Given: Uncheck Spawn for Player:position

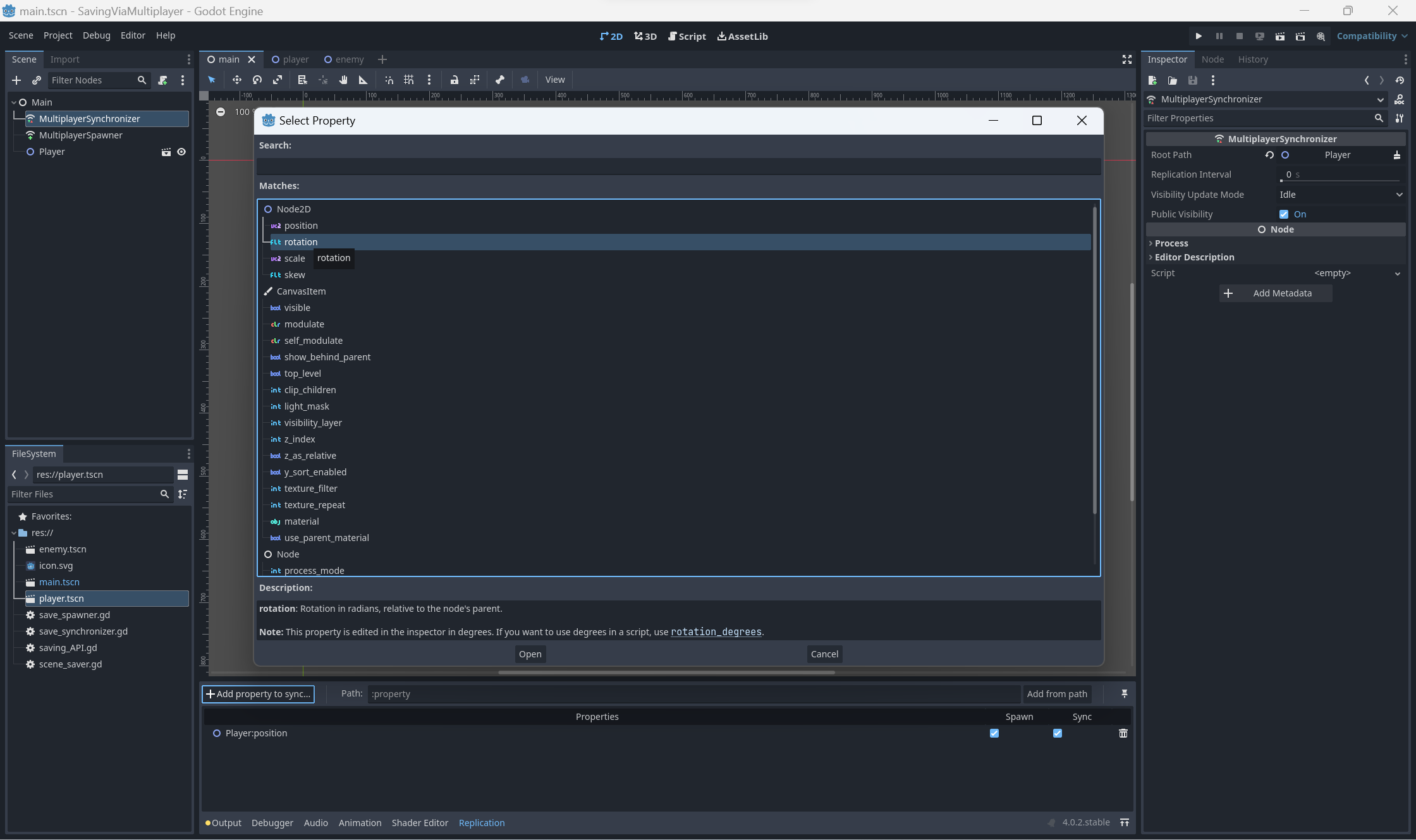Looking at the screenshot, I should (x=994, y=733).
